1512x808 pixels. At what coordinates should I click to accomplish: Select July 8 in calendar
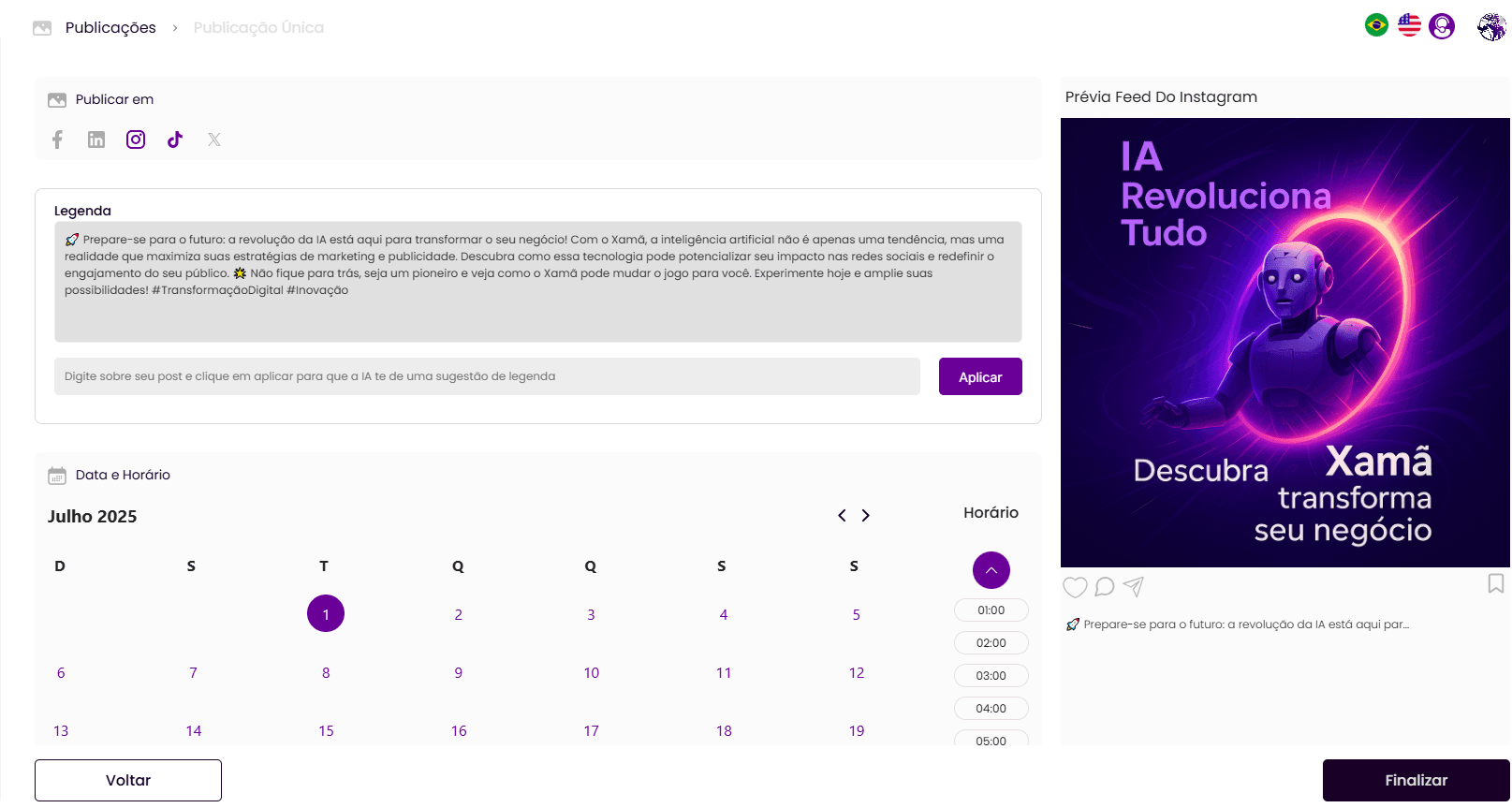(326, 673)
